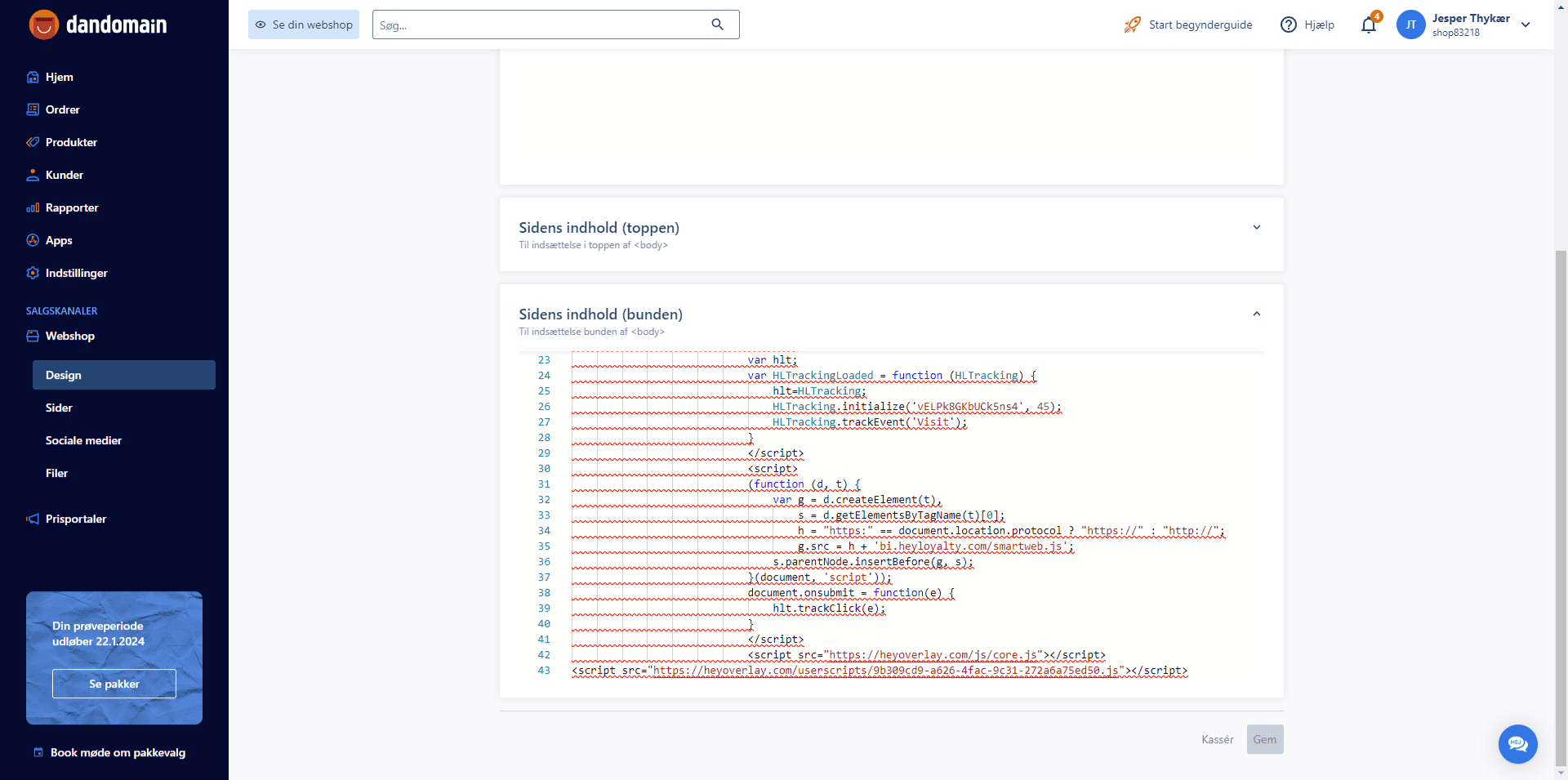Click the dandomain logo
The image size is (1568, 780).
[x=98, y=25]
